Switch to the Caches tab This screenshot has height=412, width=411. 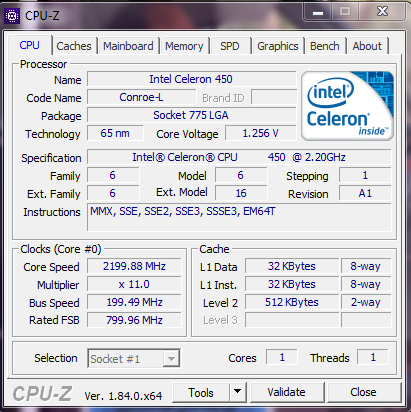point(74,46)
